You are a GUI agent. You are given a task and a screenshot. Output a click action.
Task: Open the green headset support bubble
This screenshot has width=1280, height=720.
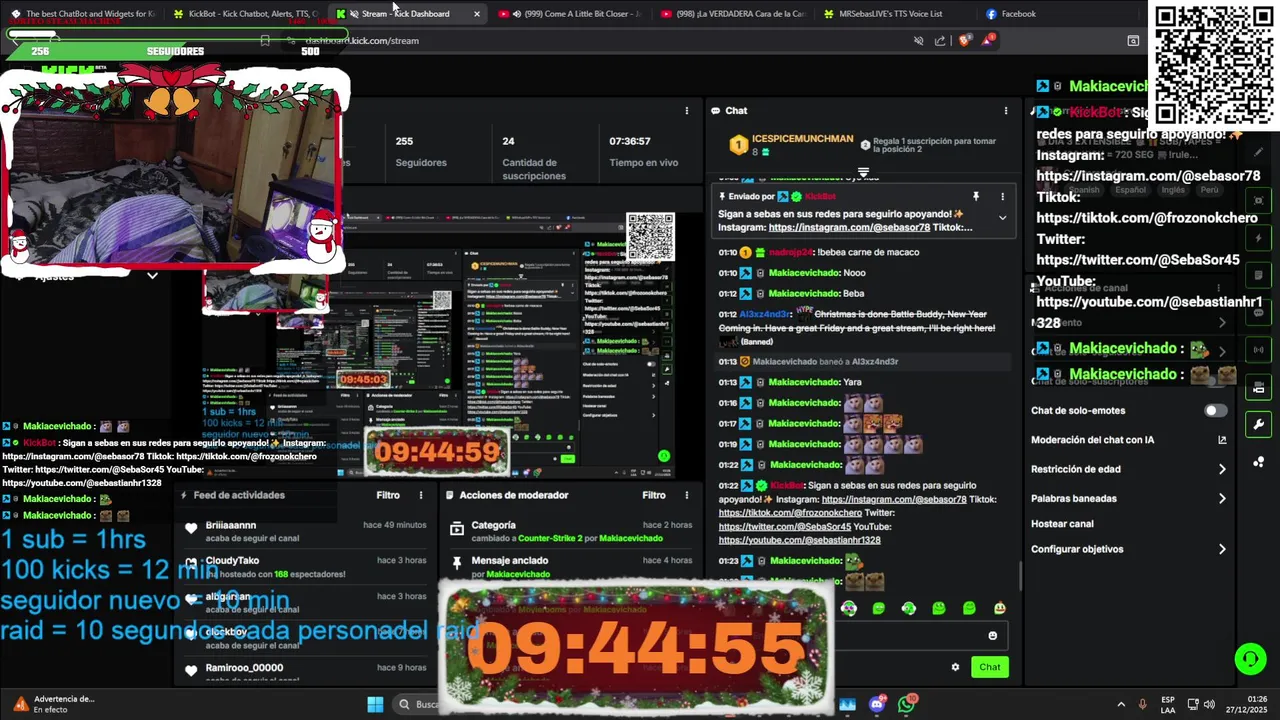tap(1250, 659)
